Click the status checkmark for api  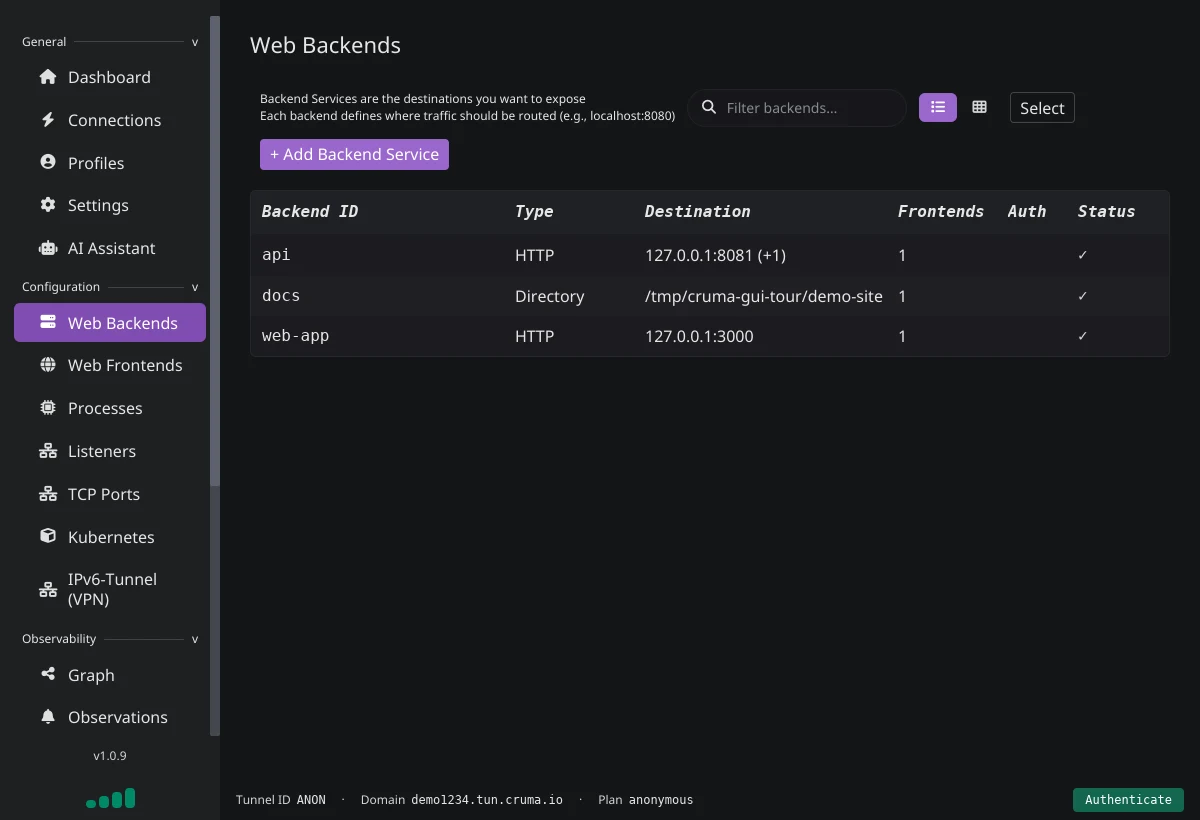pos(1083,255)
